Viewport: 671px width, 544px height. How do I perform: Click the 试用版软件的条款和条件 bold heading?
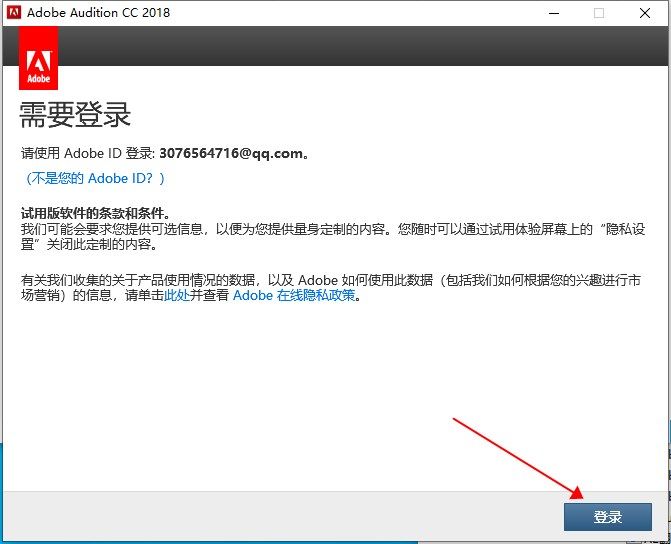click(x=95, y=213)
